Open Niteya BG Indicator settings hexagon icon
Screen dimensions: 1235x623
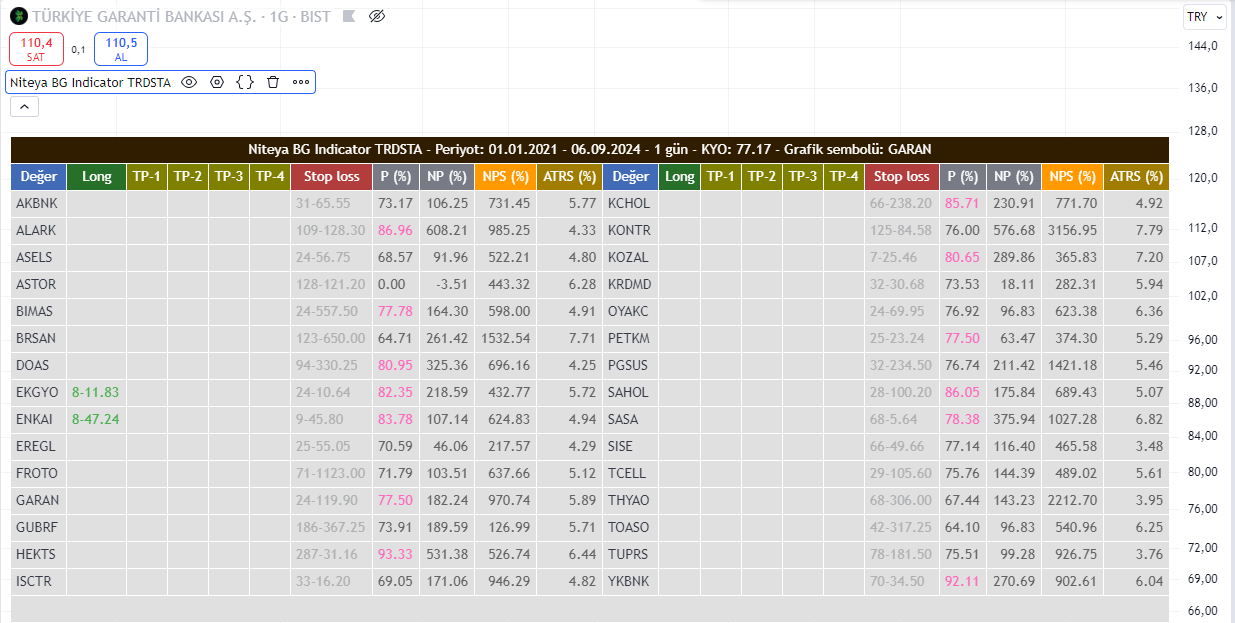tap(216, 82)
